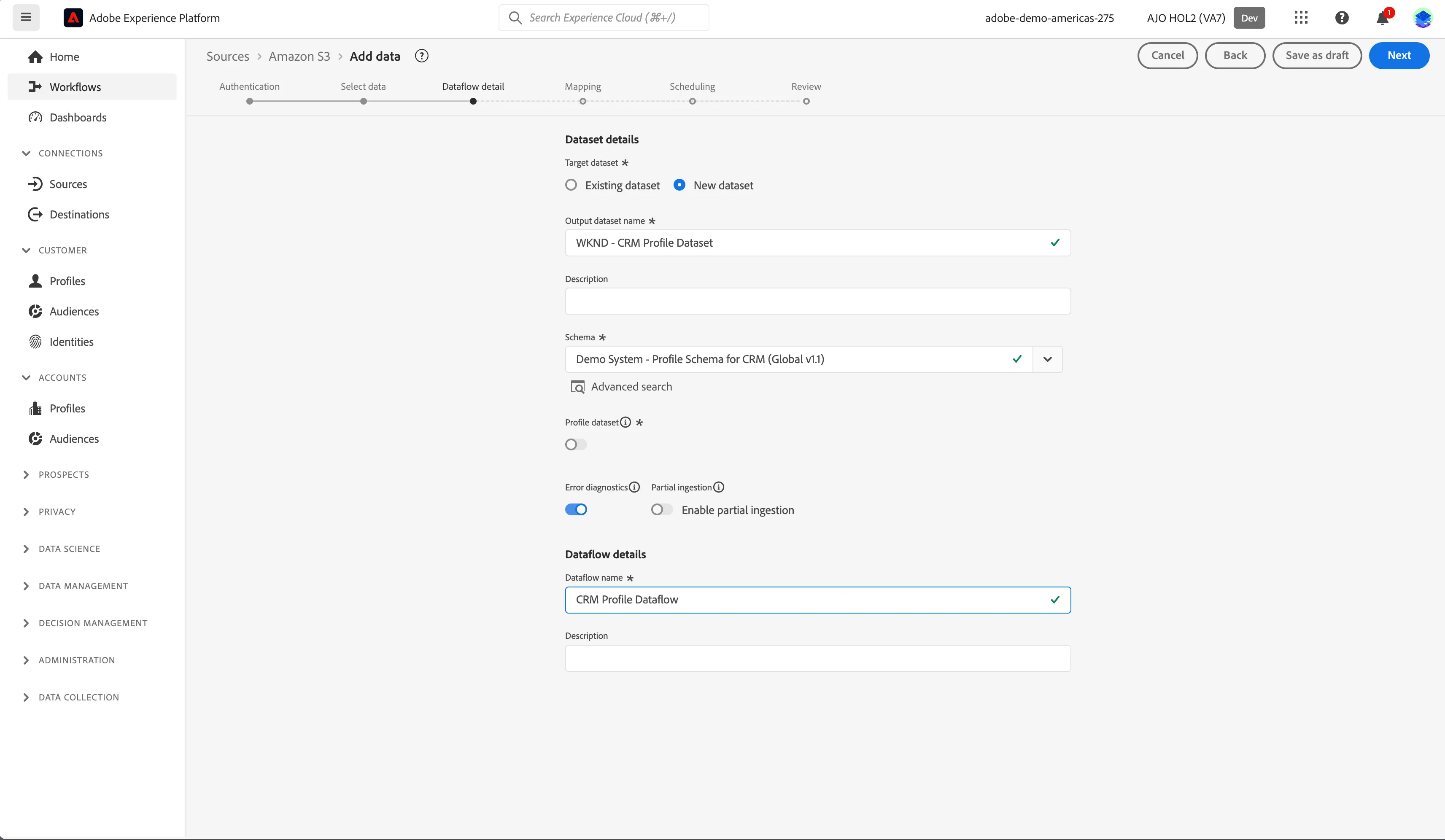Open the Schema dropdown arrow
Viewport: 1445px width, 840px height.
(x=1048, y=360)
